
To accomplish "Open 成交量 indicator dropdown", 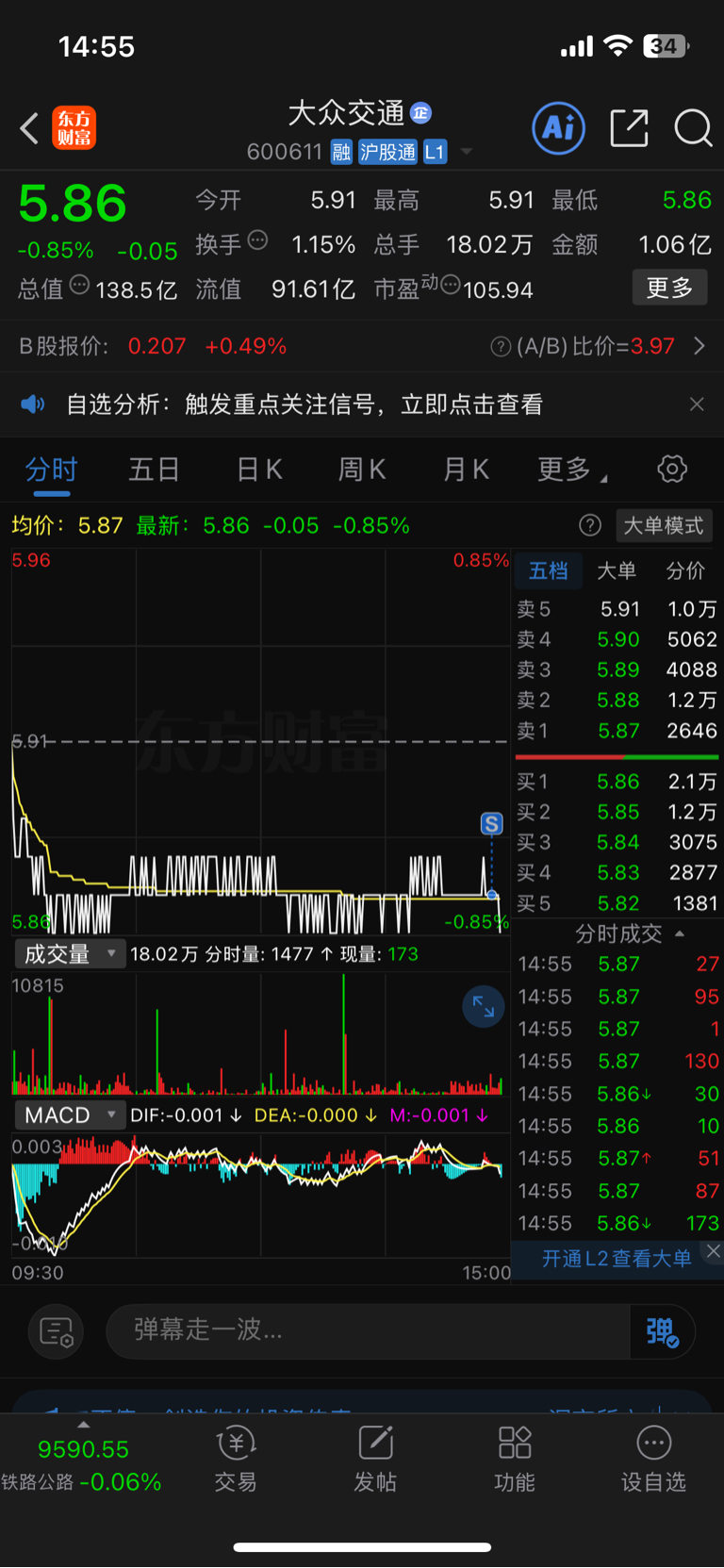I will (x=70, y=954).
